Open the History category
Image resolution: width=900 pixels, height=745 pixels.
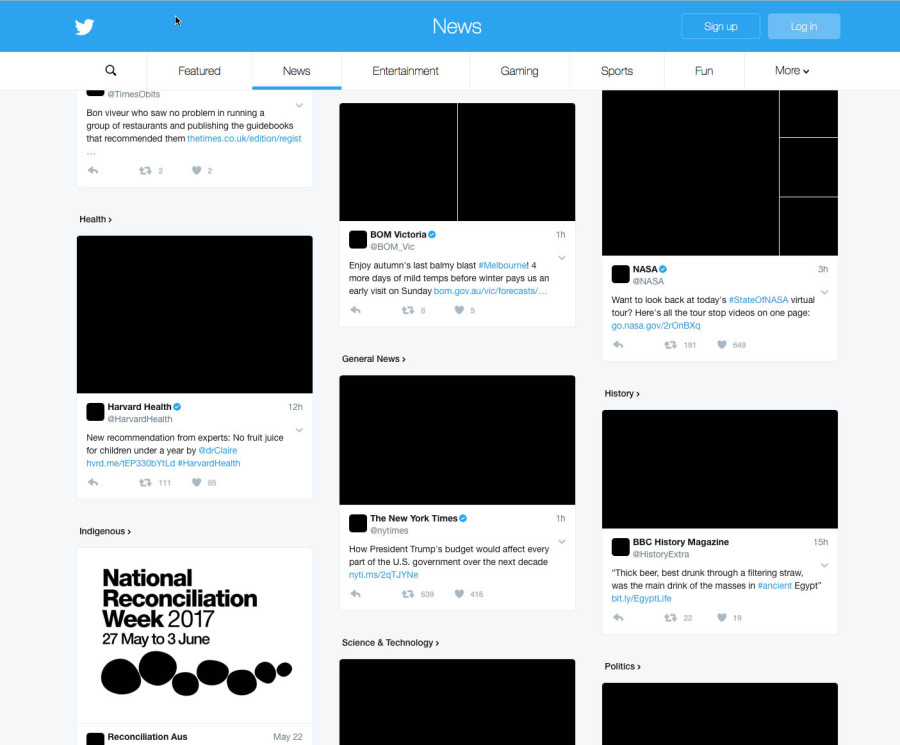coord(622,393)
